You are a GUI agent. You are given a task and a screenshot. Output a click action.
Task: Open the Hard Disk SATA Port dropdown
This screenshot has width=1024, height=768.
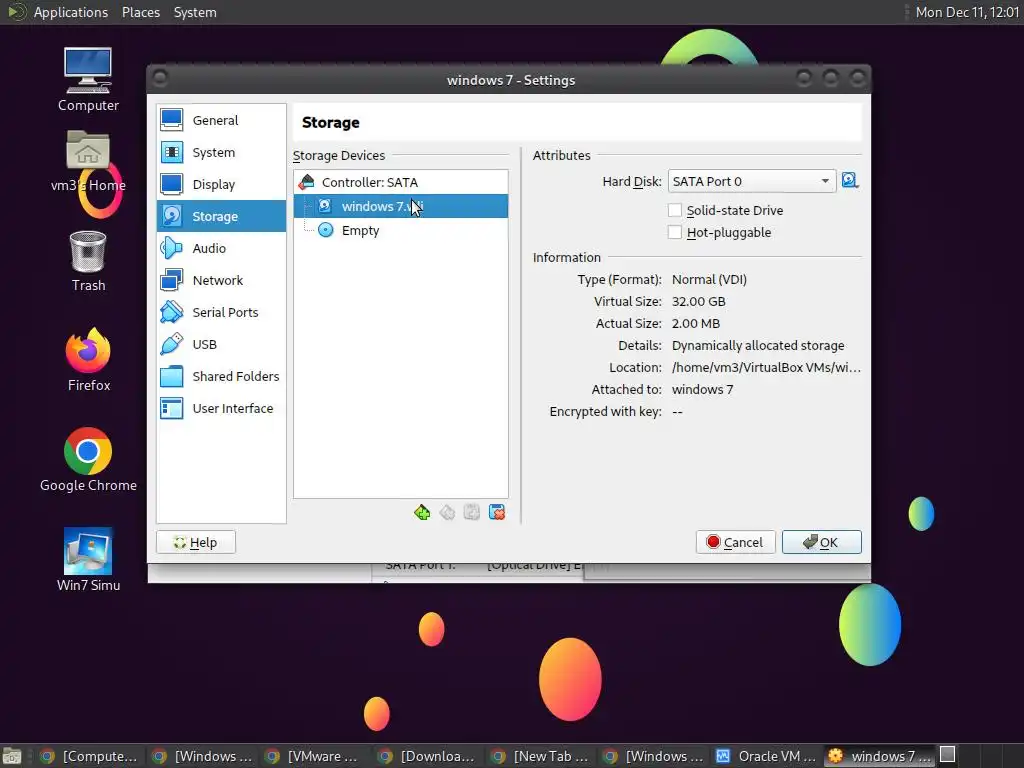pyautogui.click(x=752, y=182)
